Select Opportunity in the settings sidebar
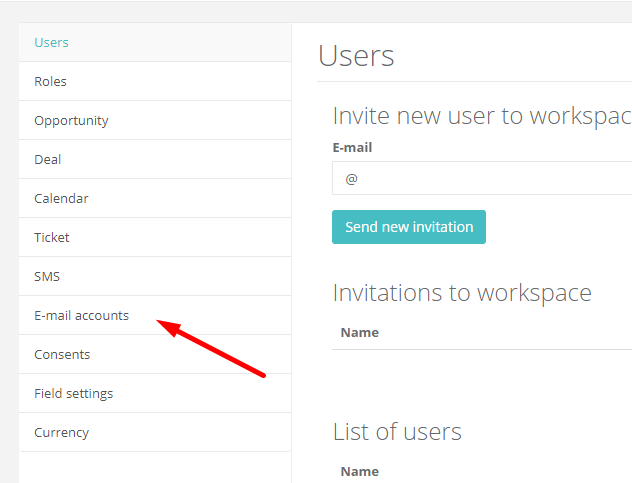This screenshot has width=632, height=483. tap(155, 121)
